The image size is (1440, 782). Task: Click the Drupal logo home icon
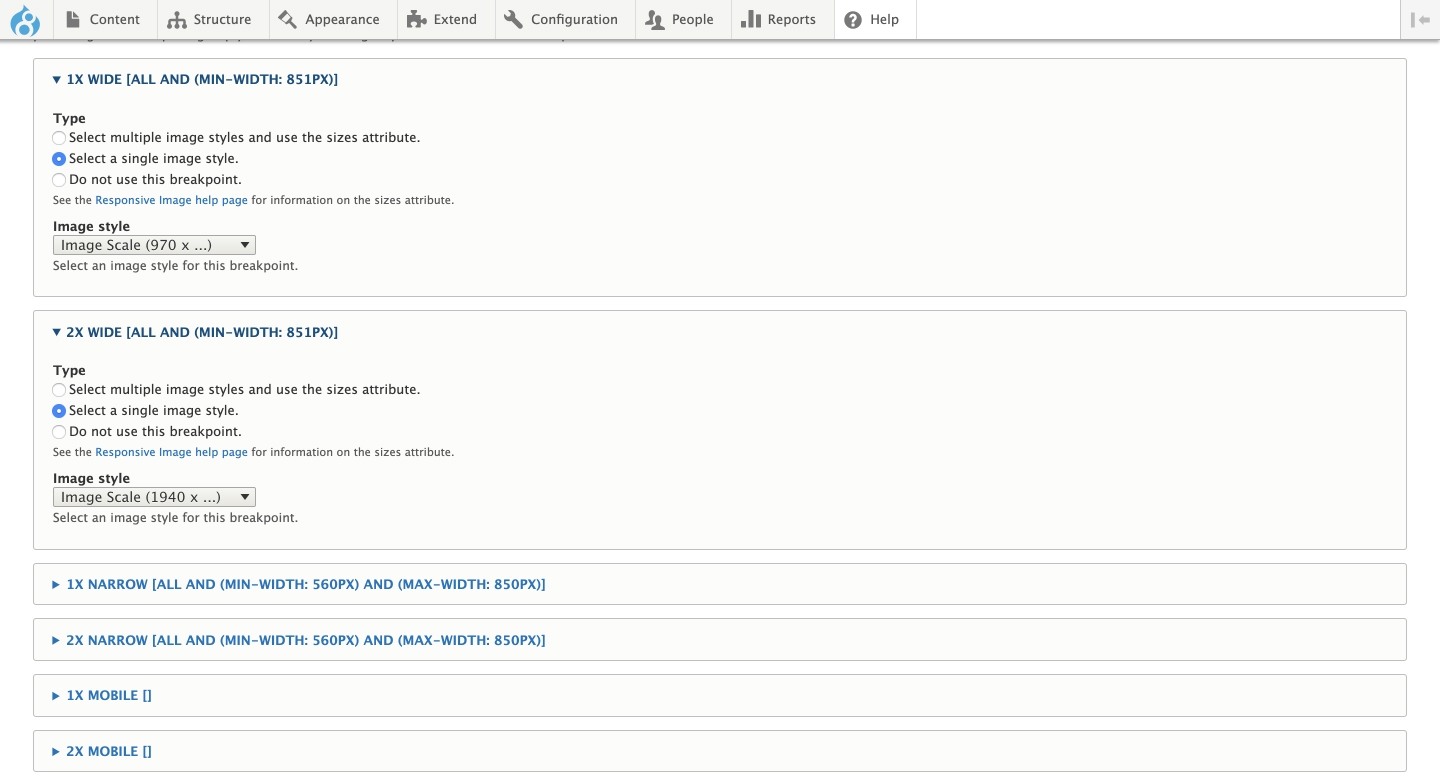[x=25, y=20]
